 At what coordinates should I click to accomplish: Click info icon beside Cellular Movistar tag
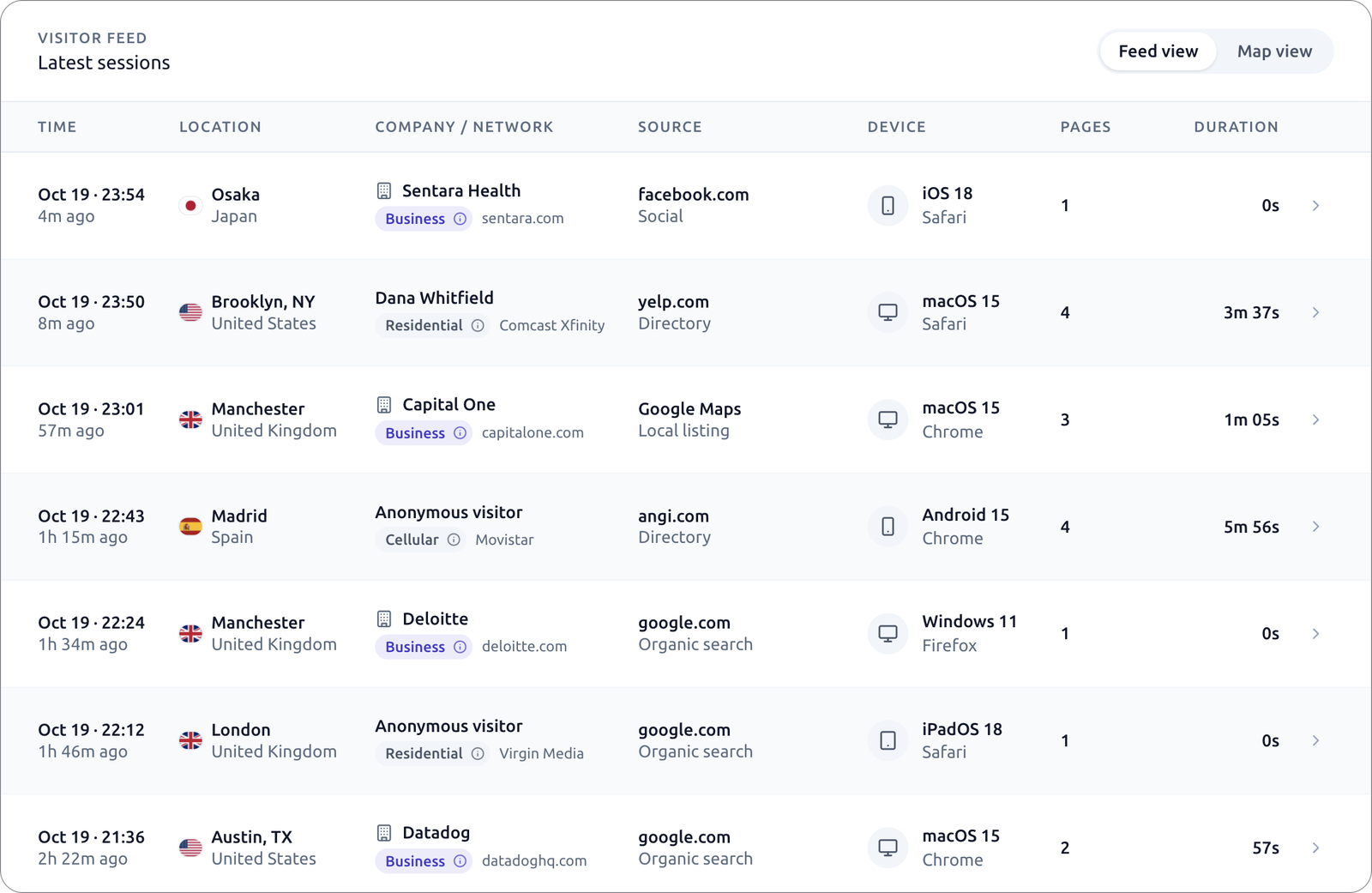point(454,540)
